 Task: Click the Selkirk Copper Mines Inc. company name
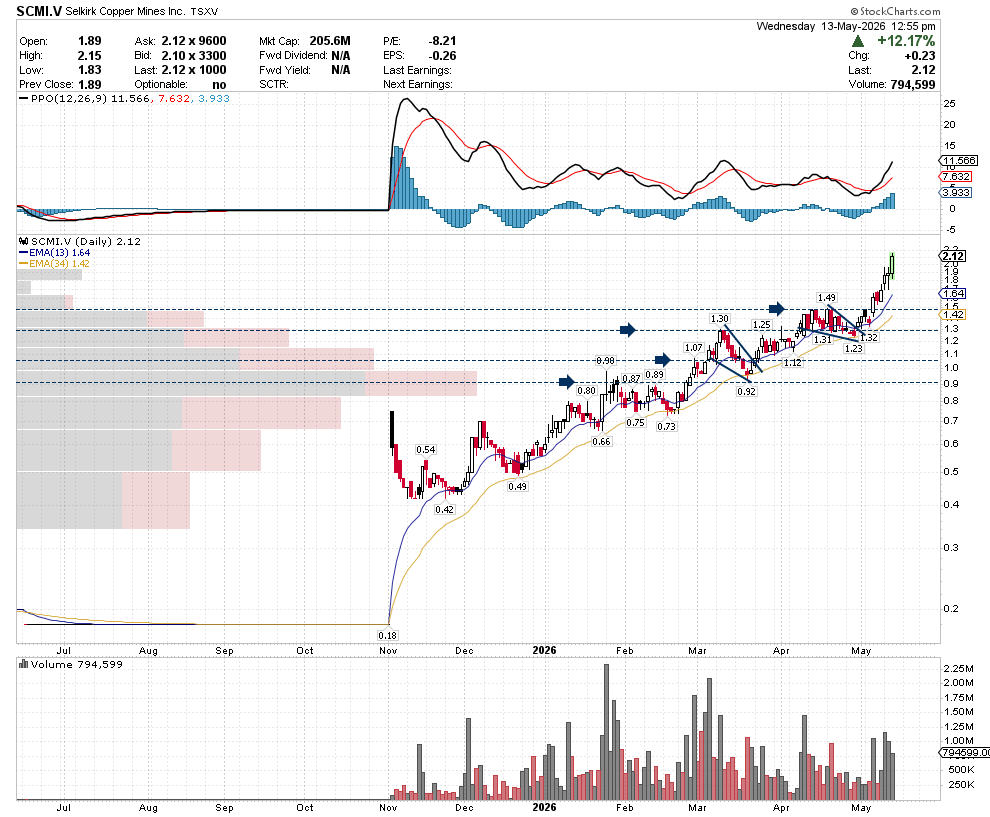pyautogui.click(x=126, y=11)
